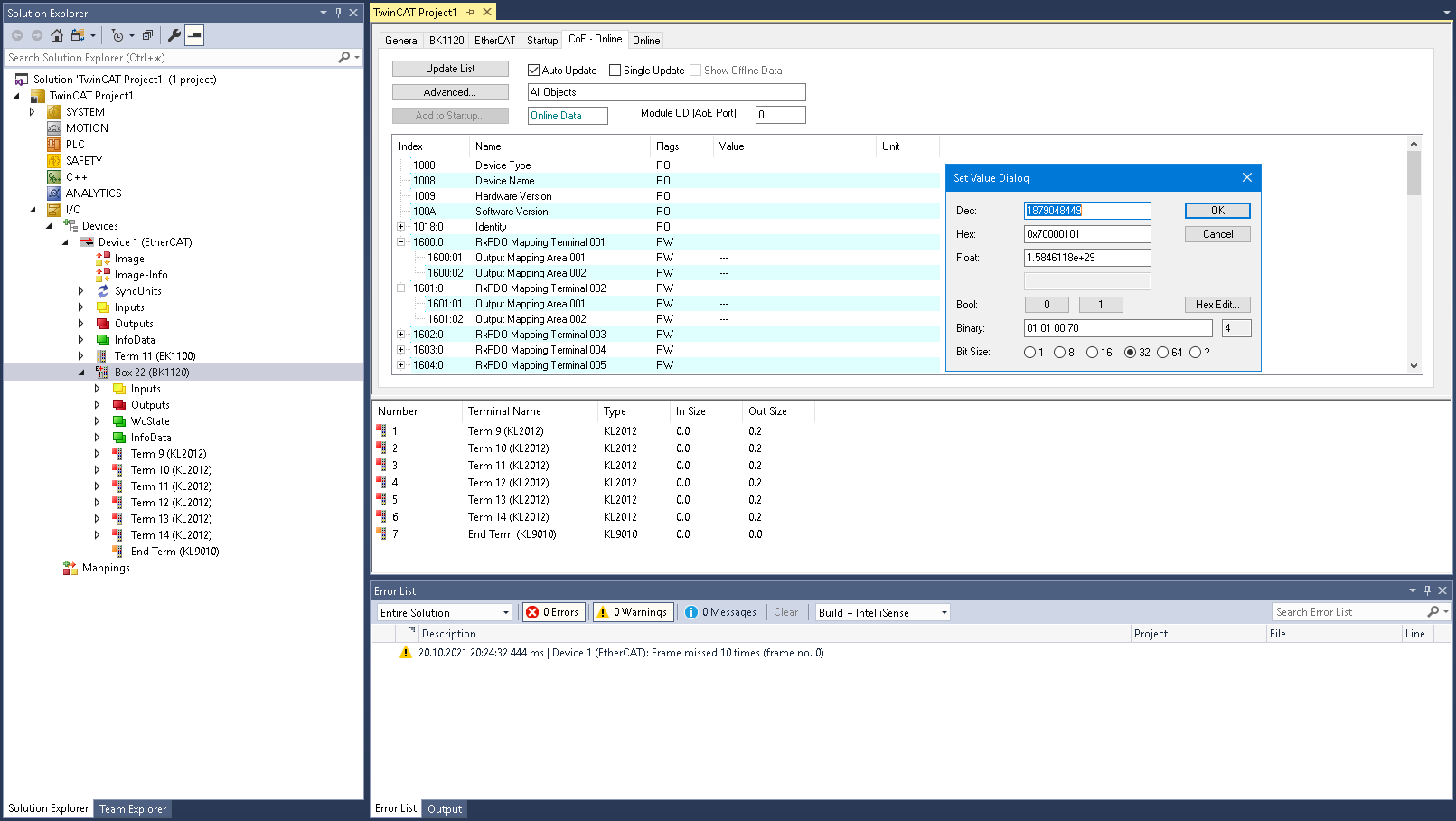The width and height of the screenshot is (1456, 821).
Task: Pin the TwinCAT Project1 document tab
Action: pos(471,12)
